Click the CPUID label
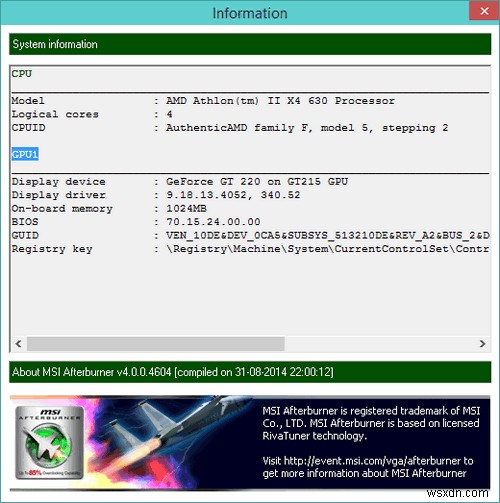 point(28,128)
